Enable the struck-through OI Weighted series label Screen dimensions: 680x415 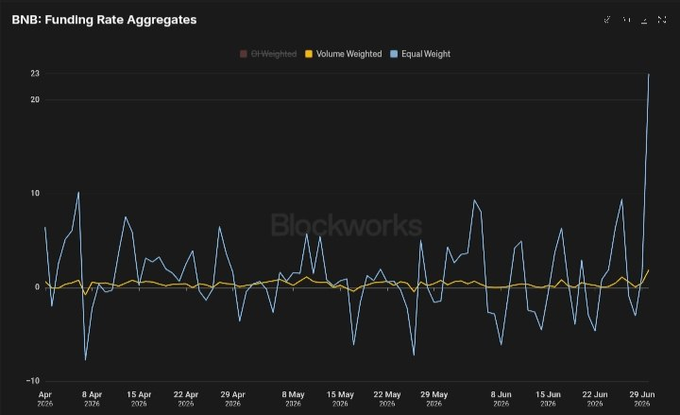(274, 54)
